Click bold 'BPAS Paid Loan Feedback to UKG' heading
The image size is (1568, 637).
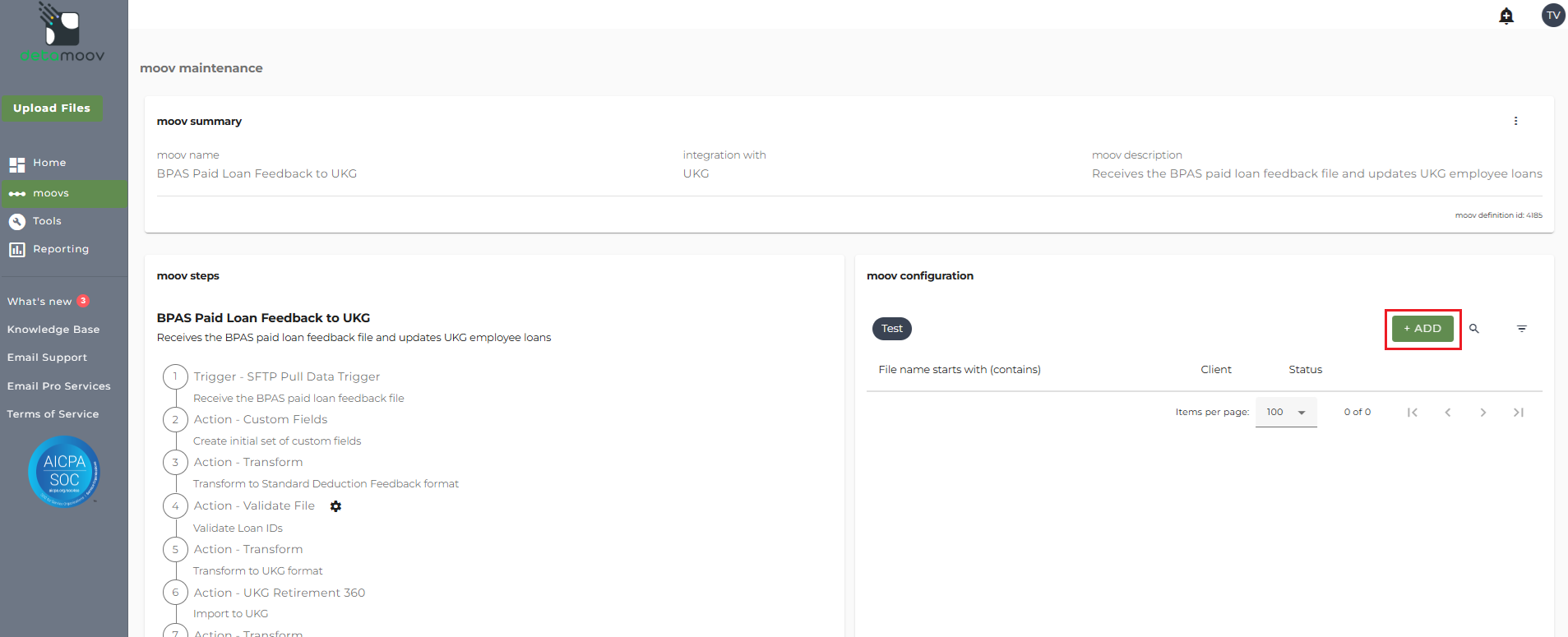click(263, 318)
